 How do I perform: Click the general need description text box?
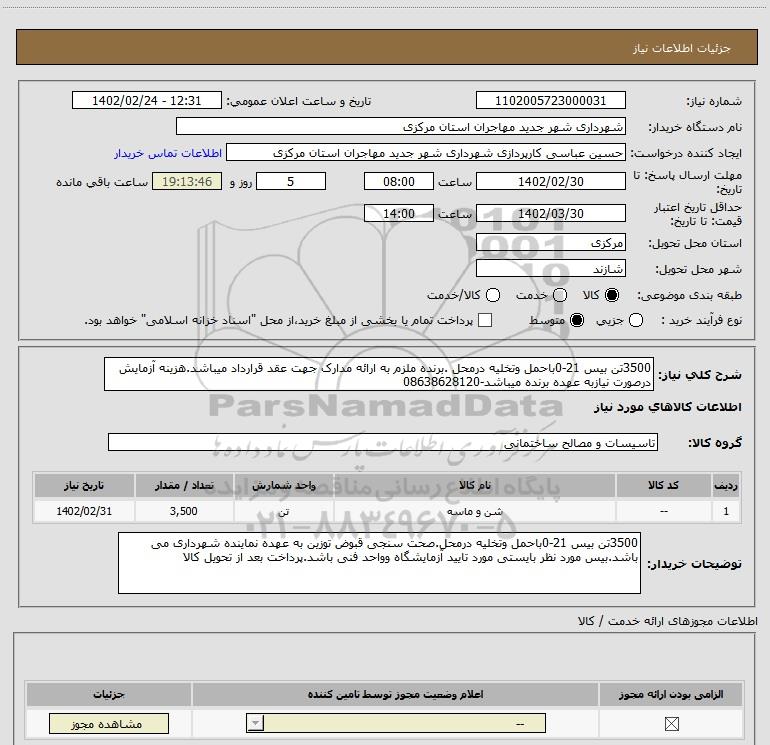(379, 374)
